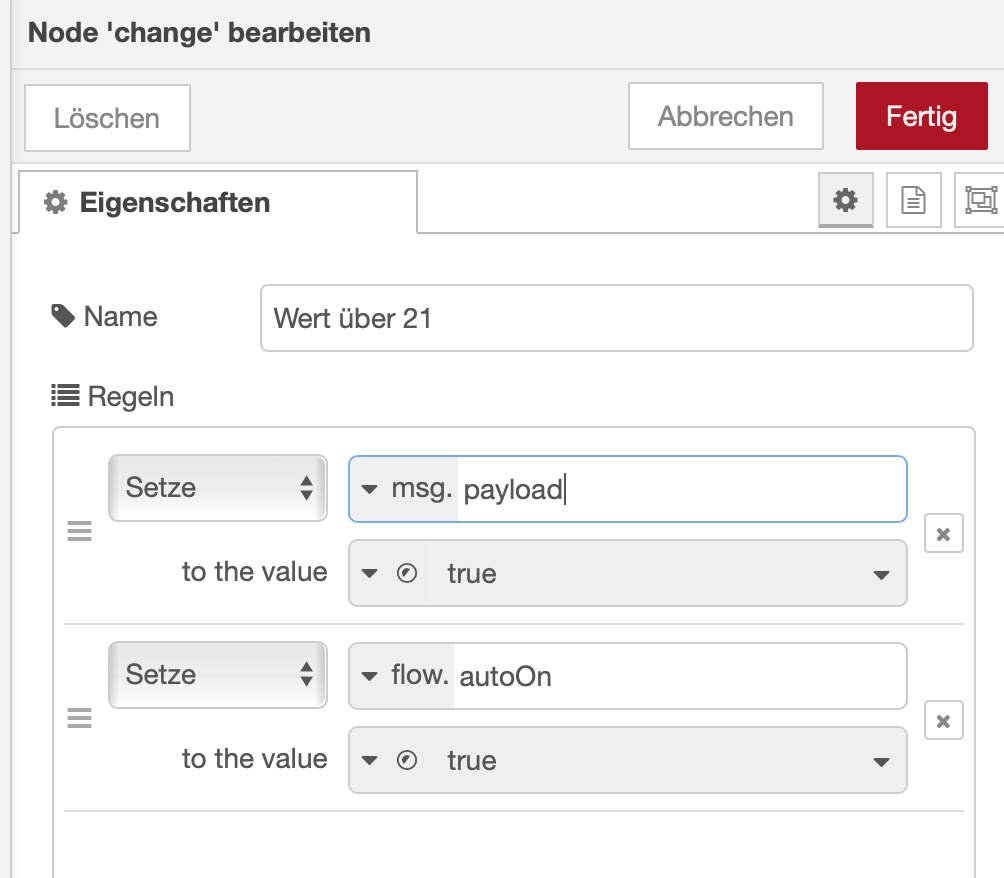Open the flow. type selector for autoOn
The width and height of the screenshot is (1004, 878).
click(x=402, y=676)
